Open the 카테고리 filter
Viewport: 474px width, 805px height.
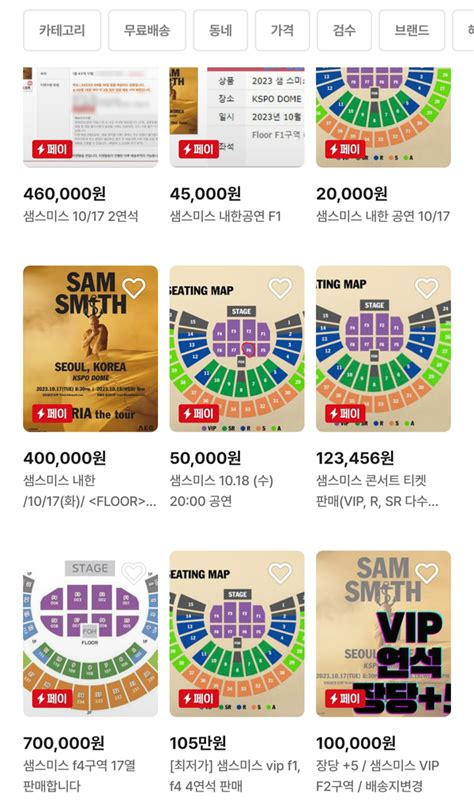62,30
